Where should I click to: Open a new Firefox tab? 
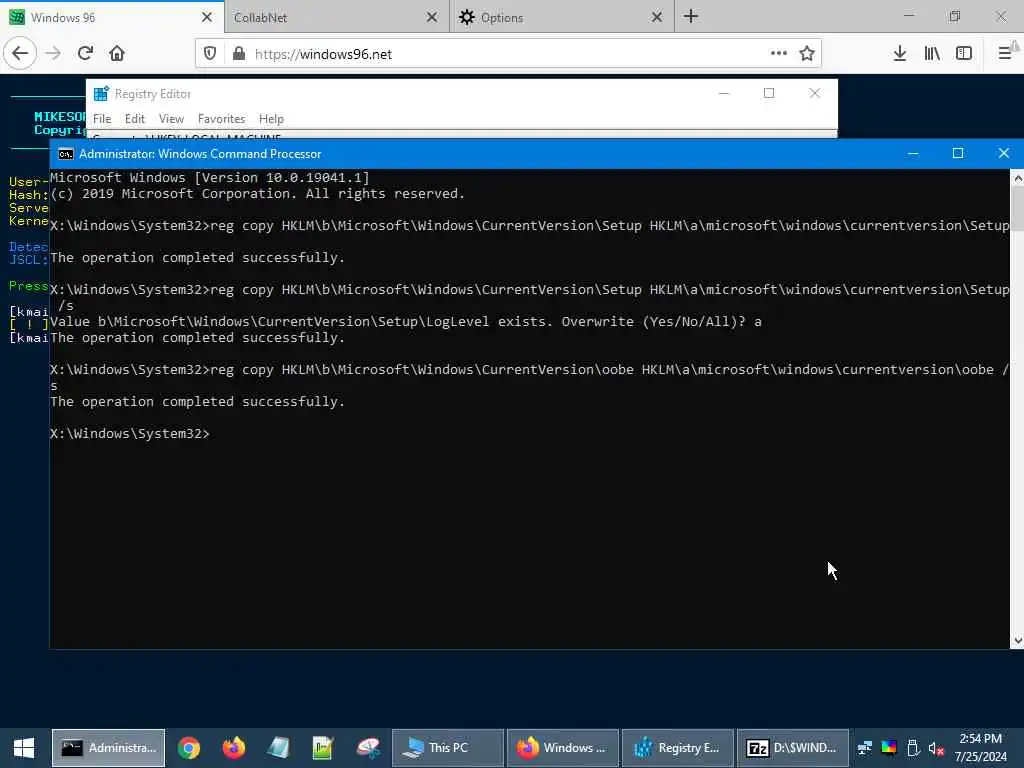(x=691, y=17)
